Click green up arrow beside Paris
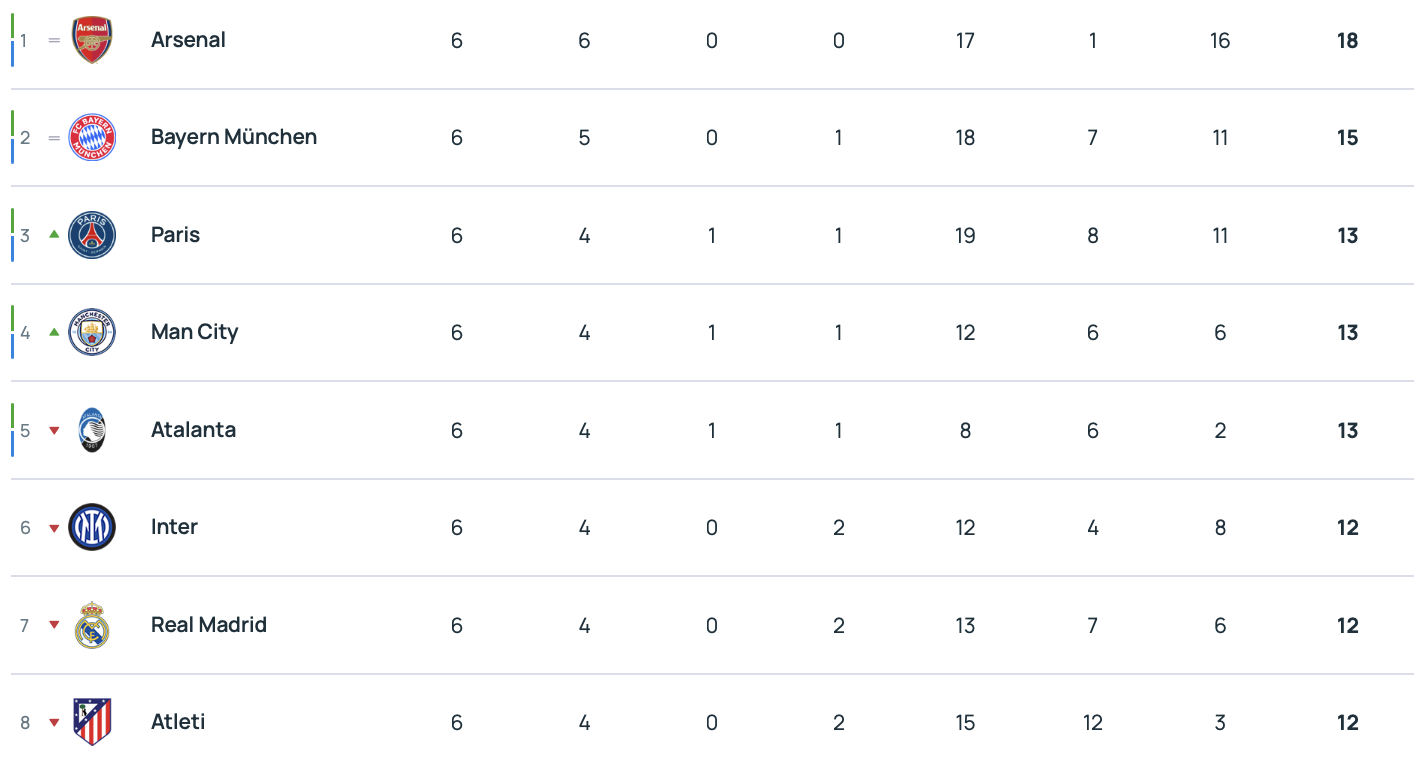The image size is (1414, 762). tap(54, 235)
